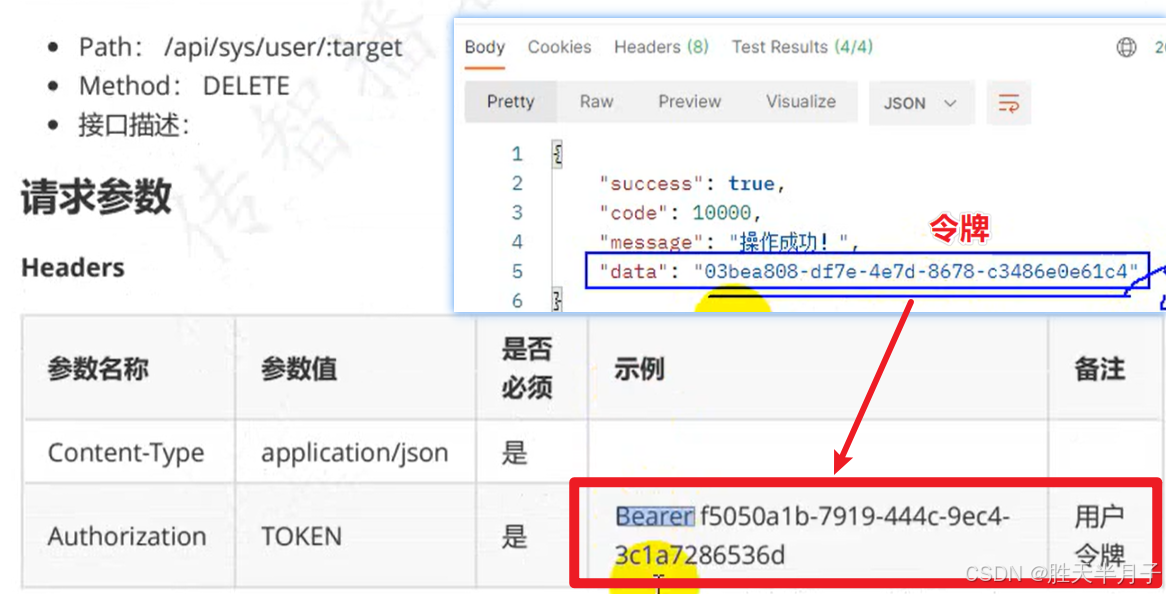Click the Method: DELETE bullet

coord(184,86)
